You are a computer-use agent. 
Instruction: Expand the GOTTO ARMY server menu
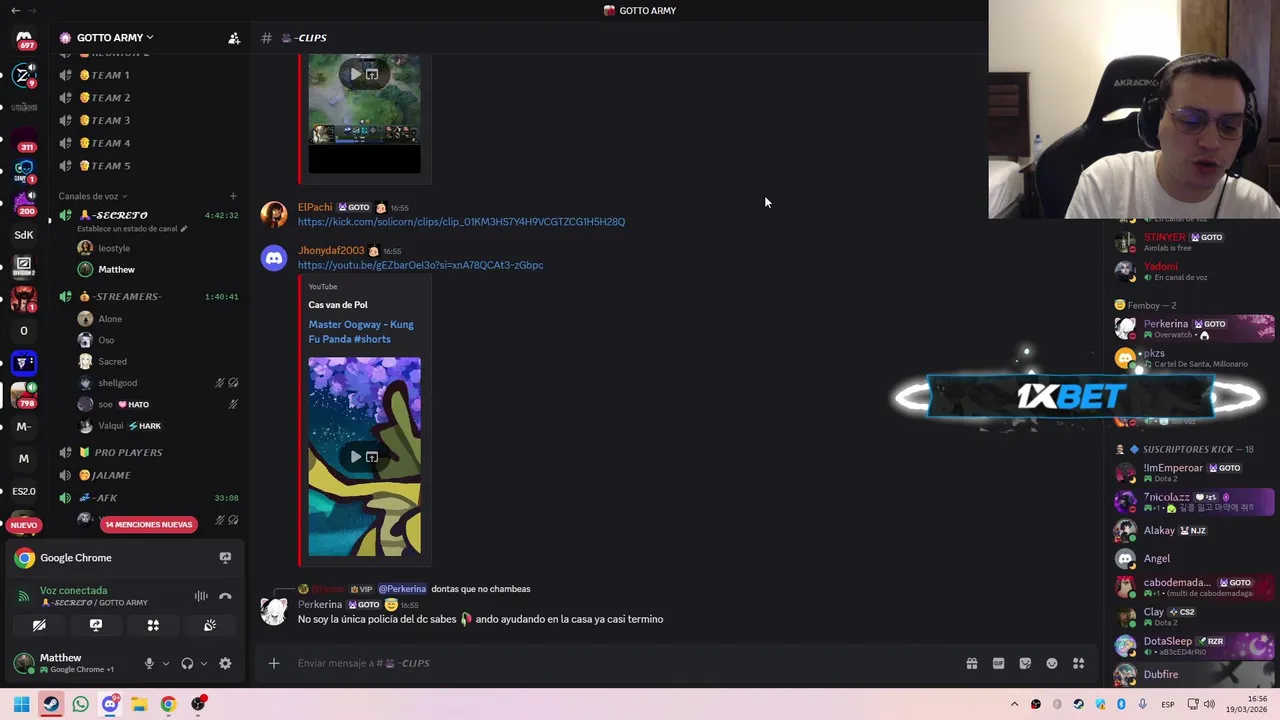click(116, 38)
